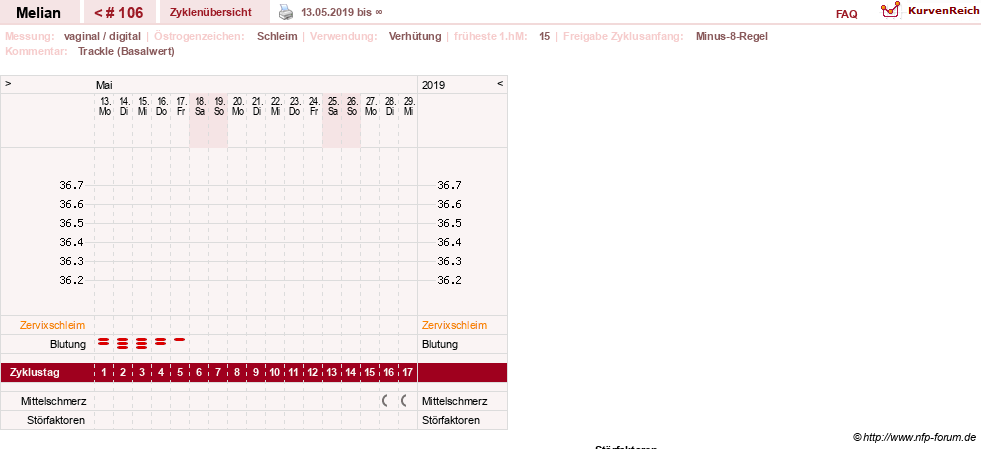Select cycle day 12 cell
Viewport: 981px width, 449px height.
pyautogui.click(x=313, y=373)
